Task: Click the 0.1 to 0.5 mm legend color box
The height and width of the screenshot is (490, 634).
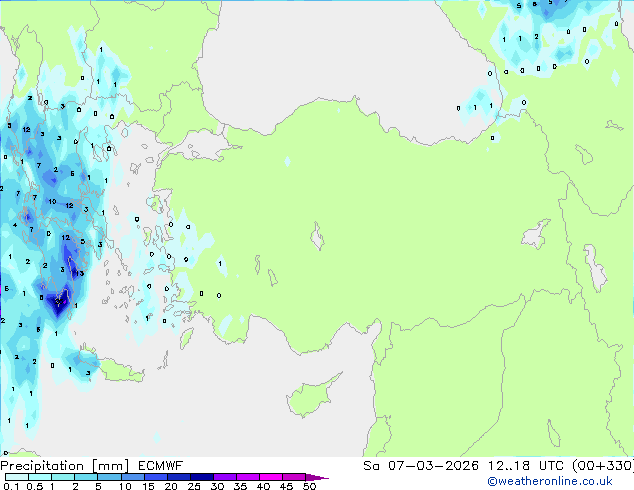Action: coord(17,477)
